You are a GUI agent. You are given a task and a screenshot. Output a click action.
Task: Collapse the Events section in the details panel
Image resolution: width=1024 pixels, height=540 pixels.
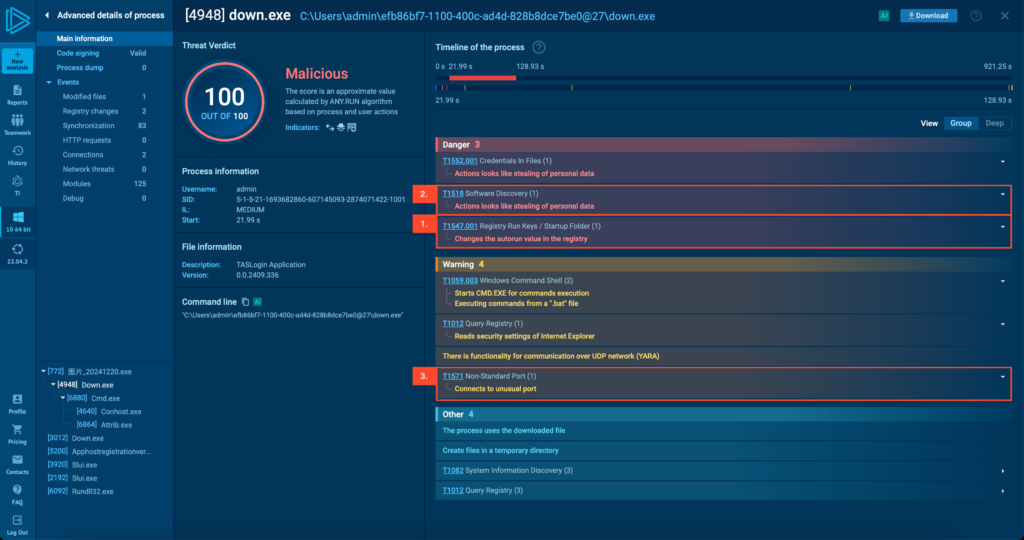[x=49, y=82]
